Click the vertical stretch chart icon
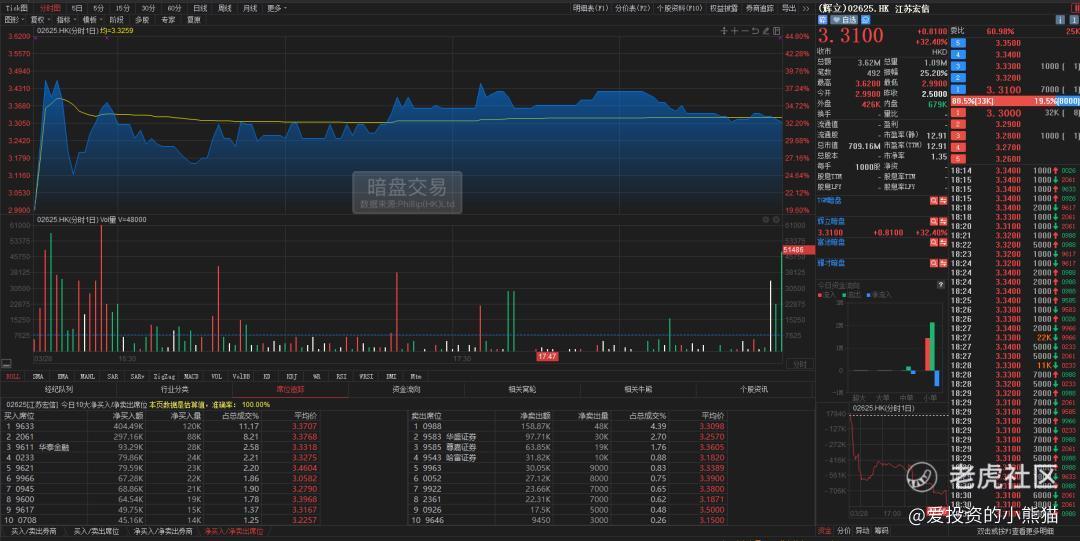The height and width of the screenshot is (541, 1080). [x=724, y=31]
